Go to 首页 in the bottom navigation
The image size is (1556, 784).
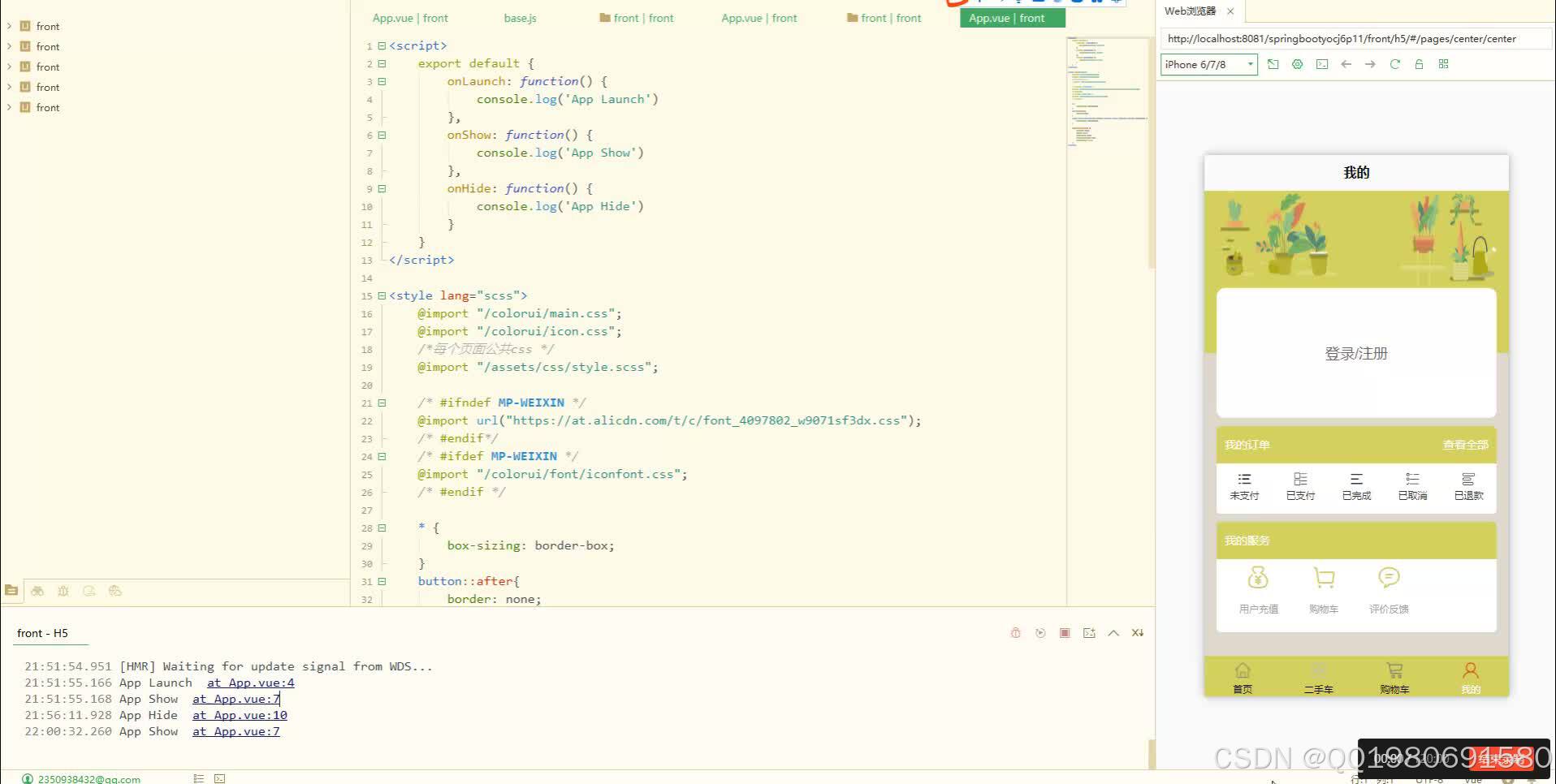1243,677
